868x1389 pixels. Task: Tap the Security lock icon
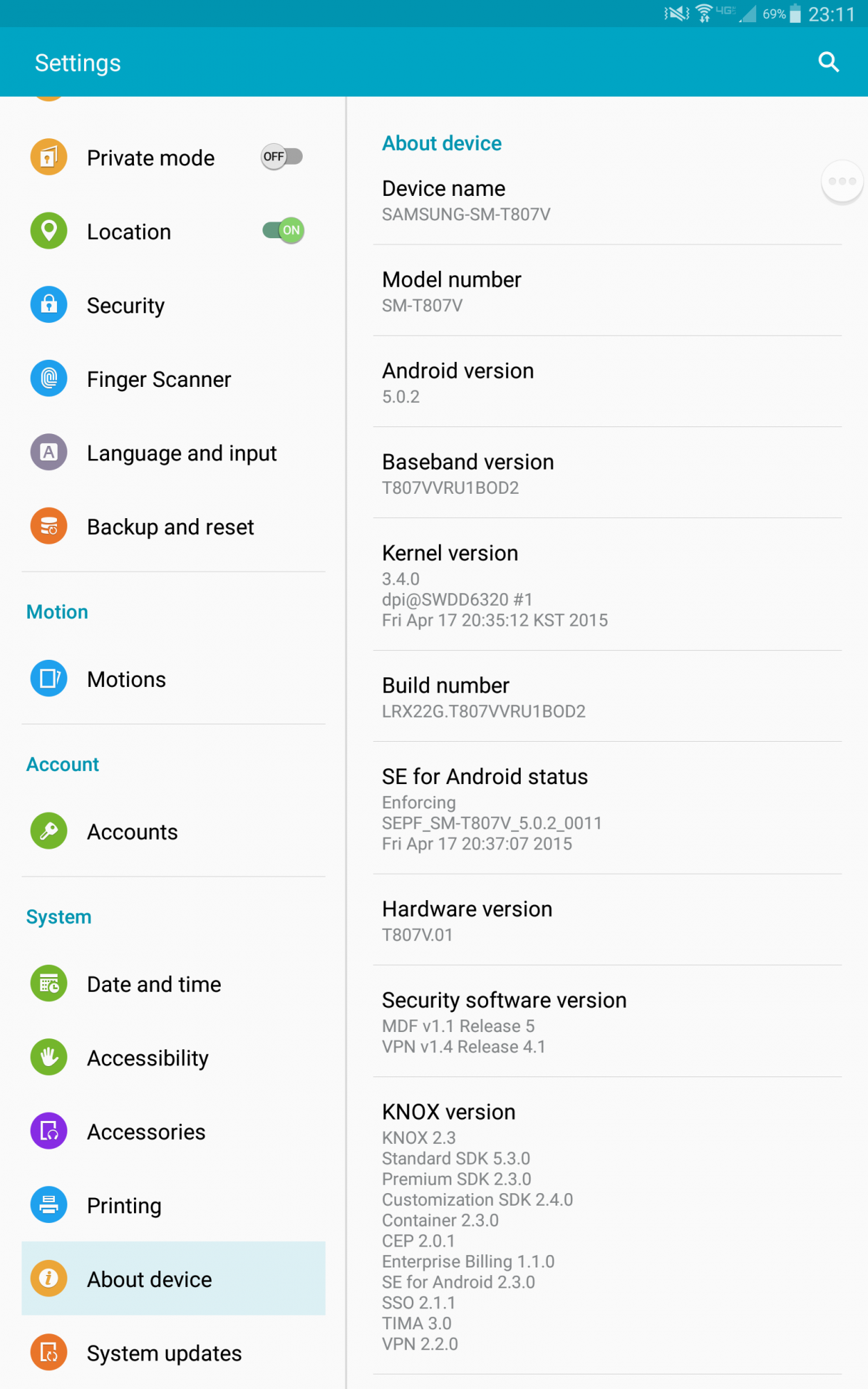[49, 305]
